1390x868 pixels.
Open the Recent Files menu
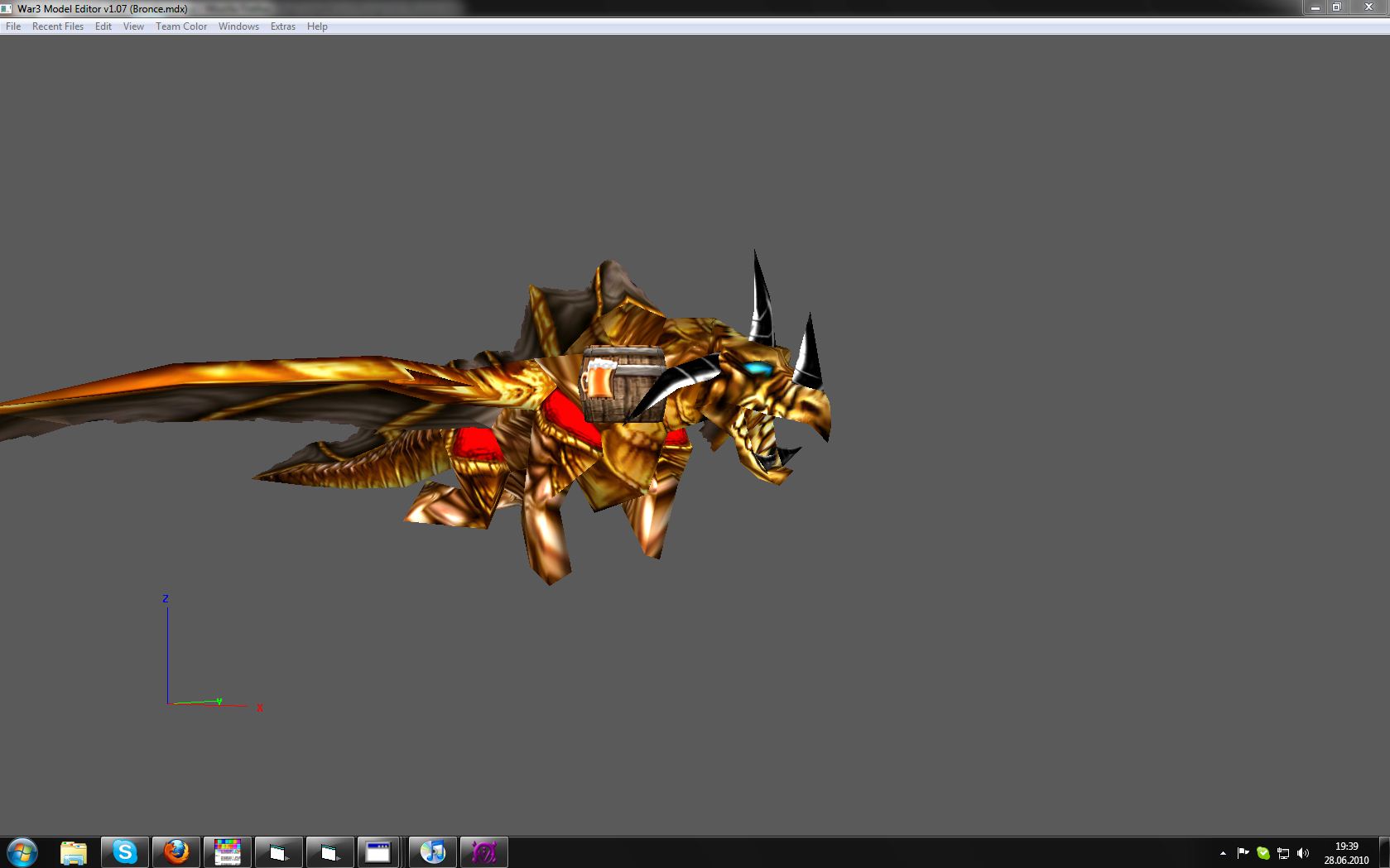click(x=58, y=26)
